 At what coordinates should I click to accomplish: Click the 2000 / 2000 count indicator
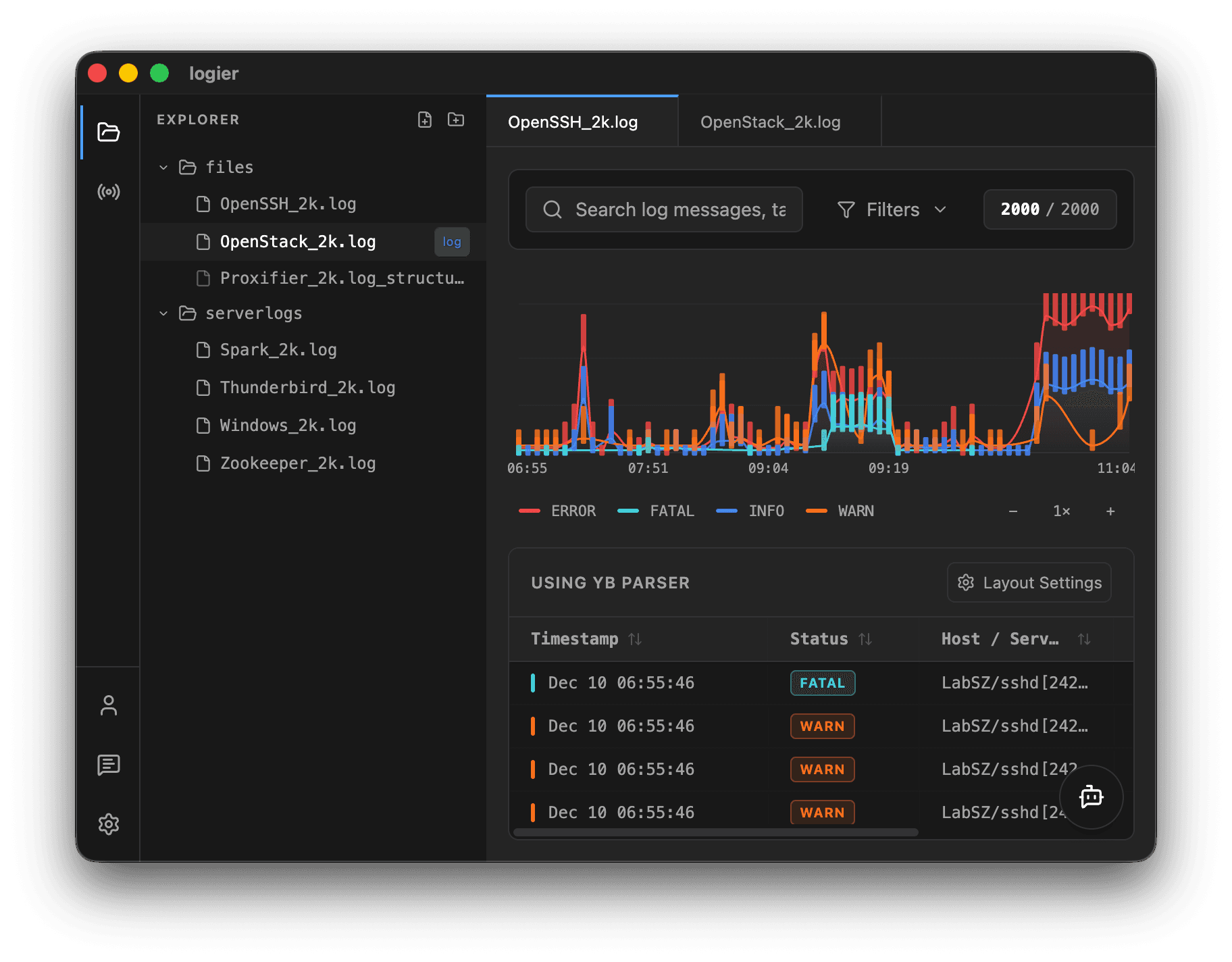click(x=1050, y=209)
